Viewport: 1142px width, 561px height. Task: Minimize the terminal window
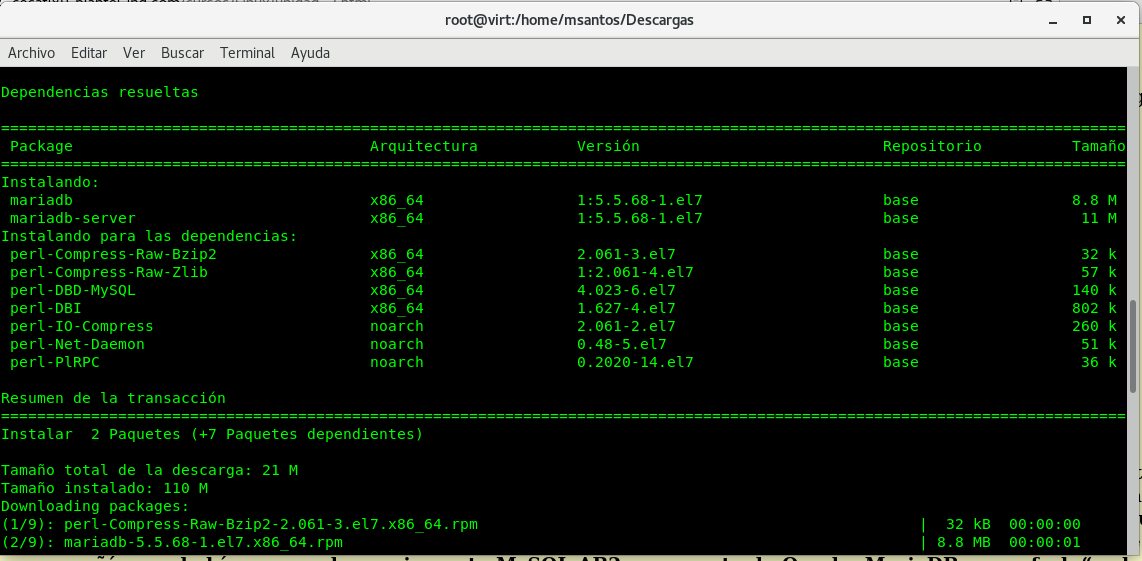pyautogui.click(x=1049, y=20)
